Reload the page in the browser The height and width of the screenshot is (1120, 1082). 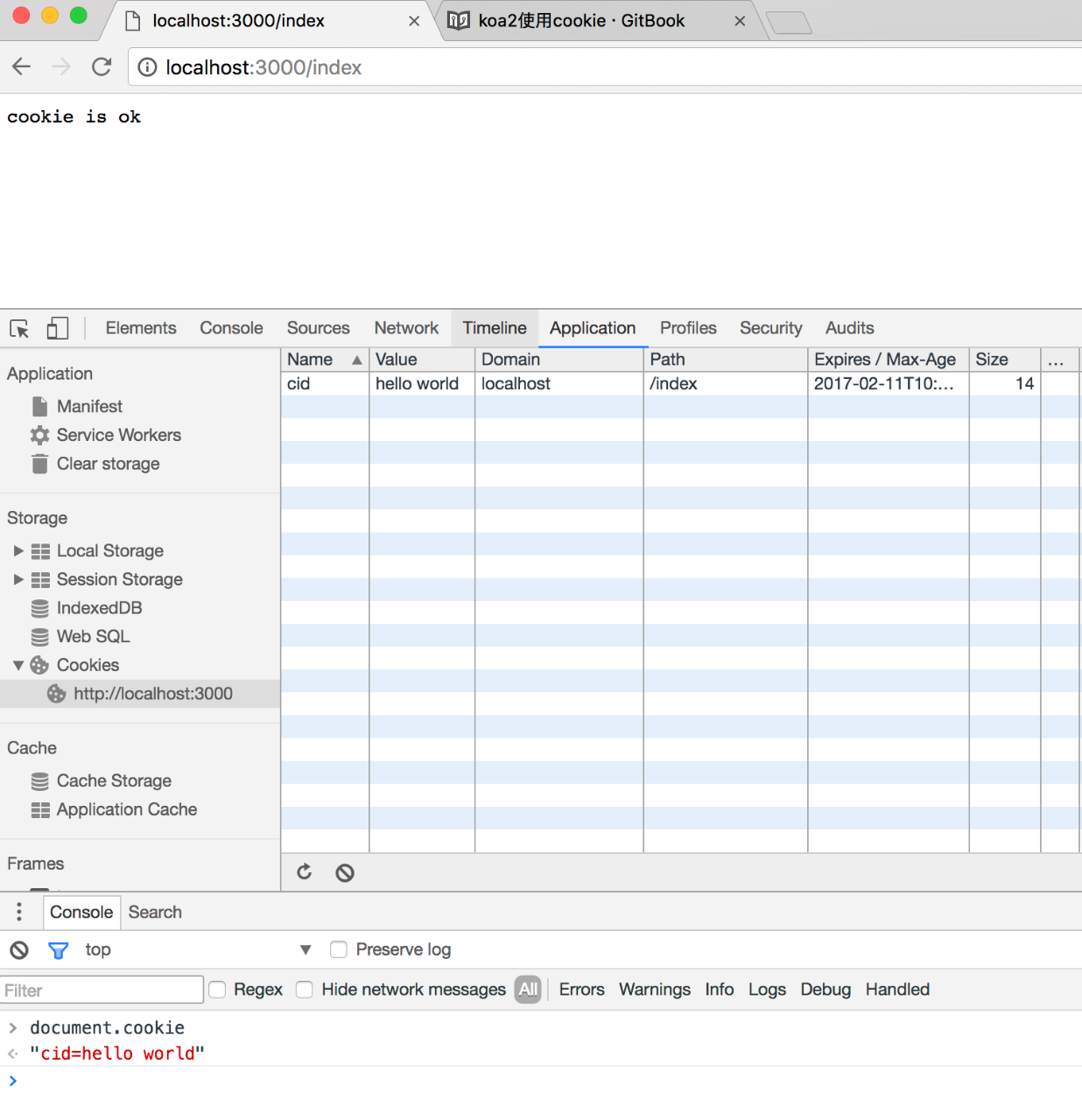(x=102, y=67)
